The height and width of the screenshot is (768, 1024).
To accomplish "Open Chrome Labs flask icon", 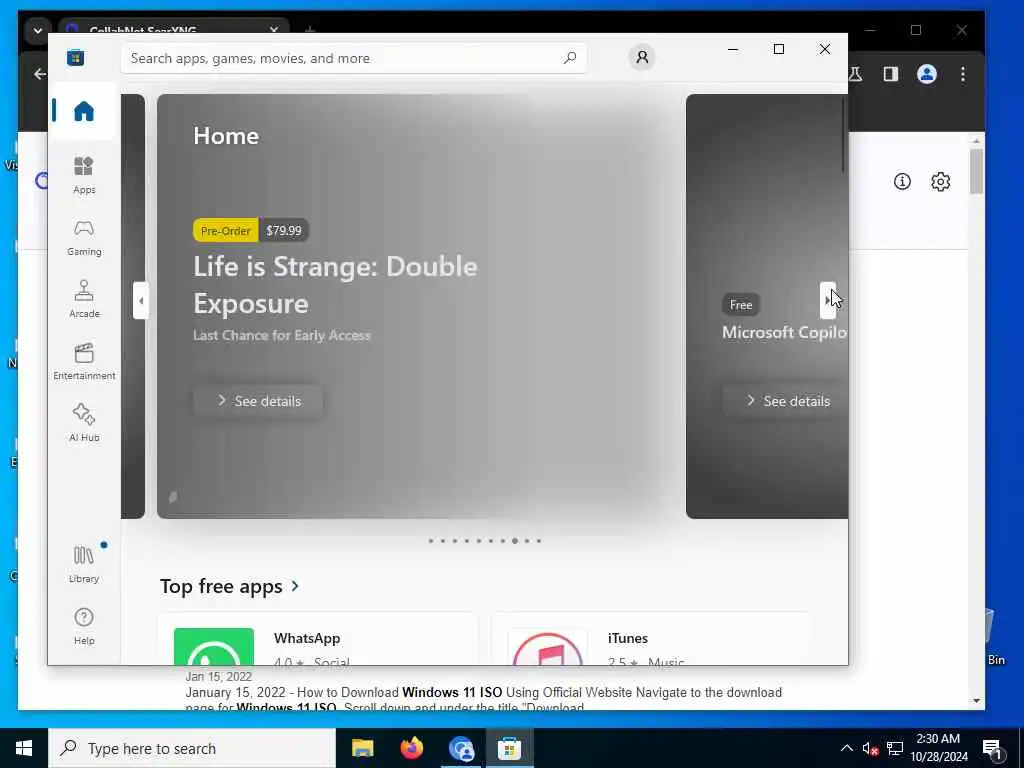I will point(856,74).
